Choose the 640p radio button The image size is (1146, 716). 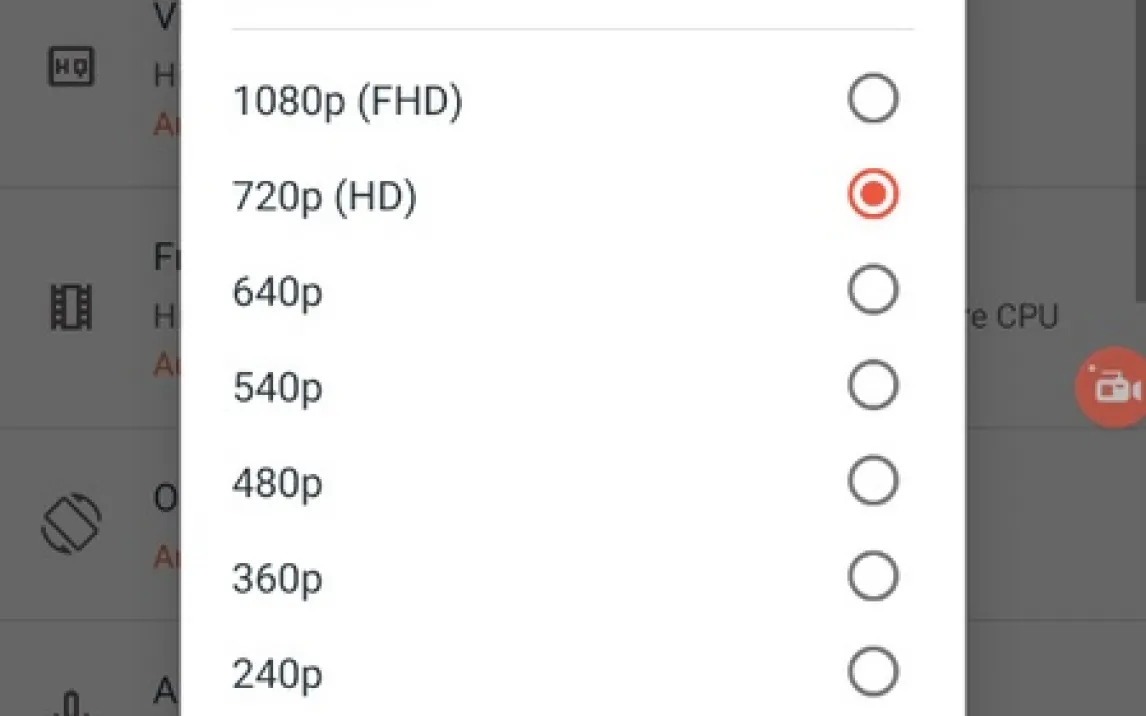click(873, 290)
